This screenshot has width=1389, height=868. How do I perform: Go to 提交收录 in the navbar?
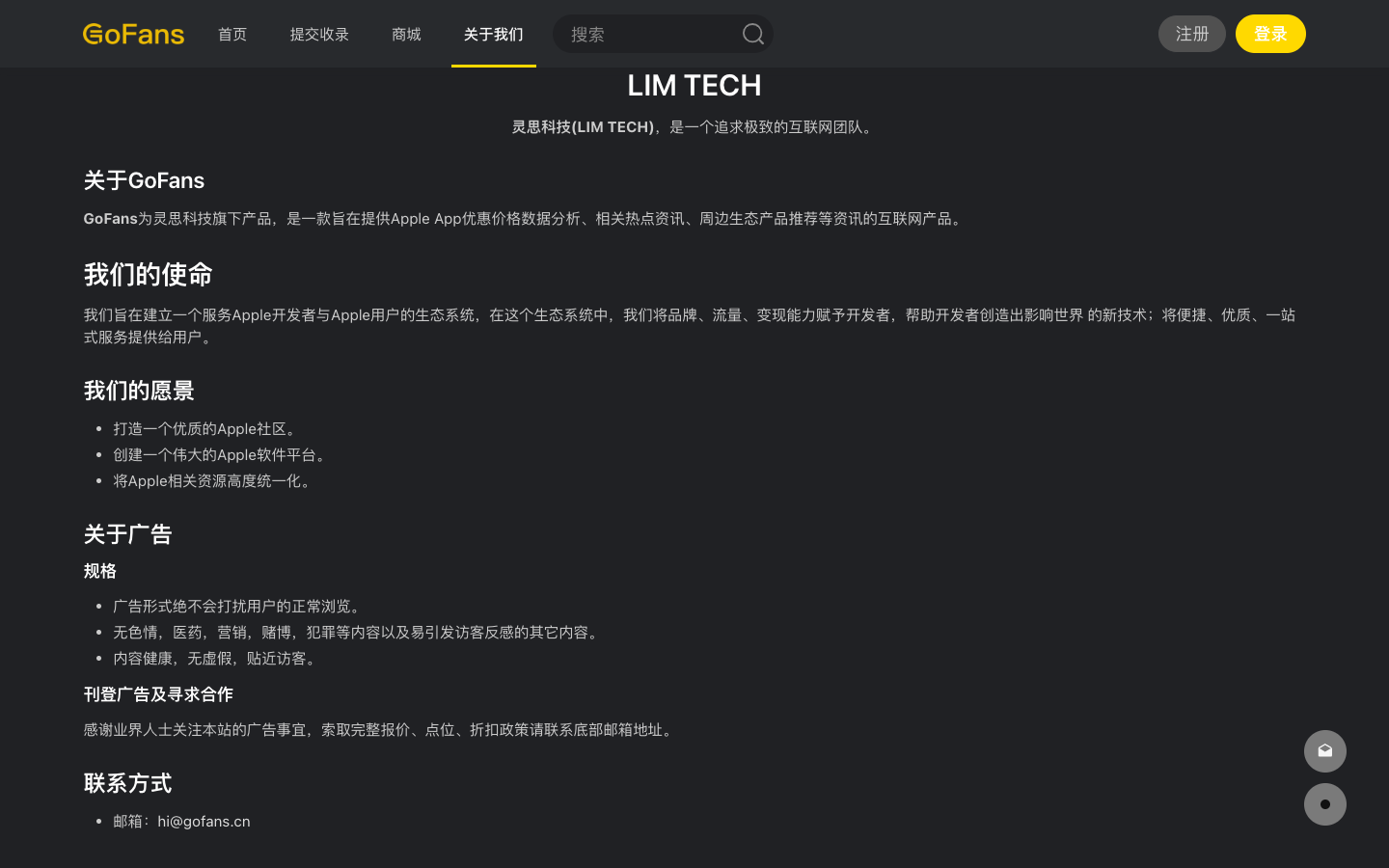coord(319,34)
